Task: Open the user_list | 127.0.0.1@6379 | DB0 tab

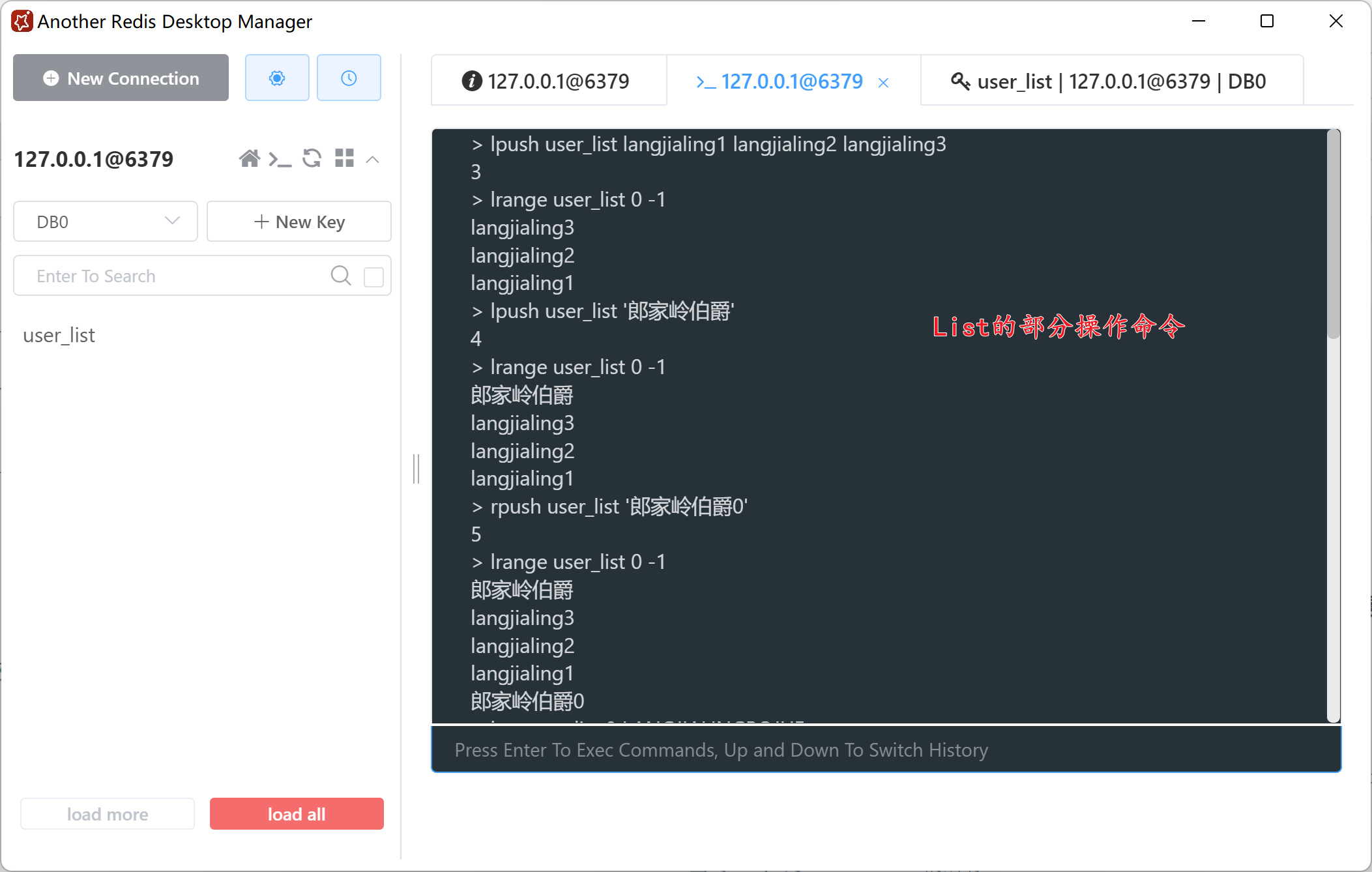Action: 1111,81
